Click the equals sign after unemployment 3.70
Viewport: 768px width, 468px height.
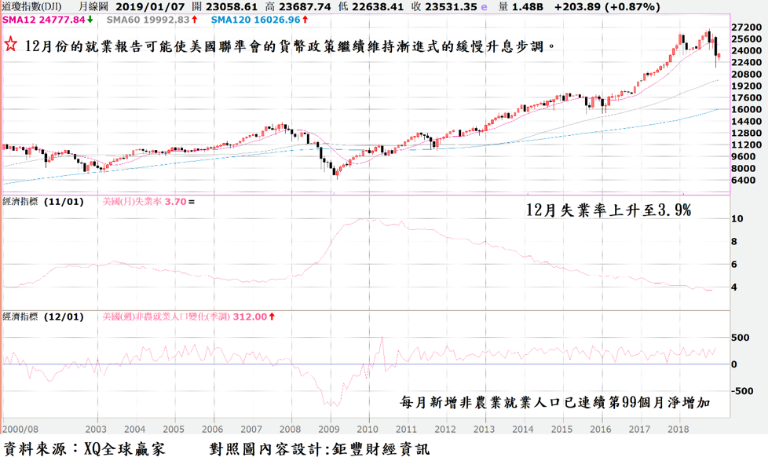[191, 201]
